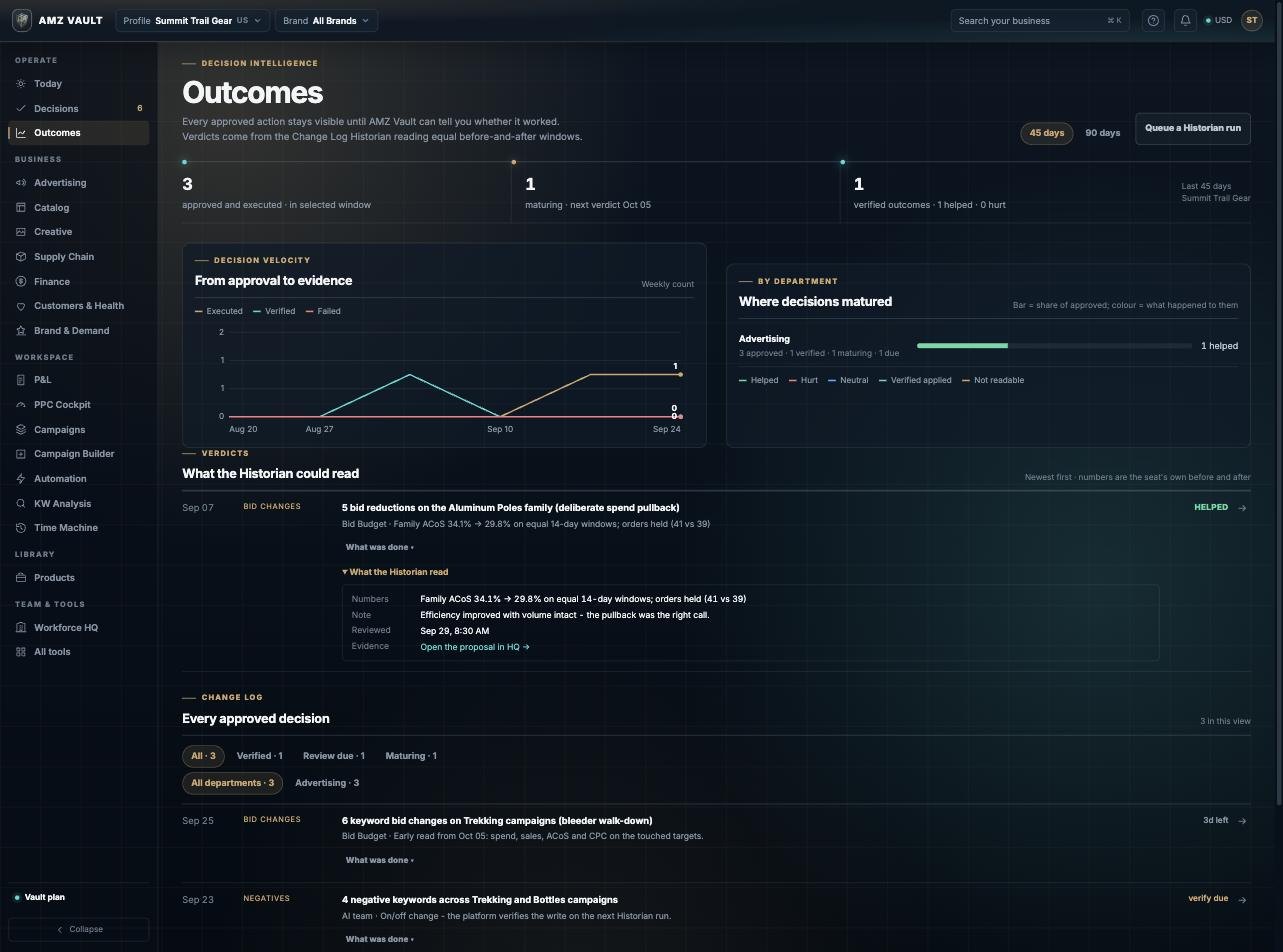
Task: Open Customers & Health via its icon
Action: pyautogui.click(x=21, y=306)
